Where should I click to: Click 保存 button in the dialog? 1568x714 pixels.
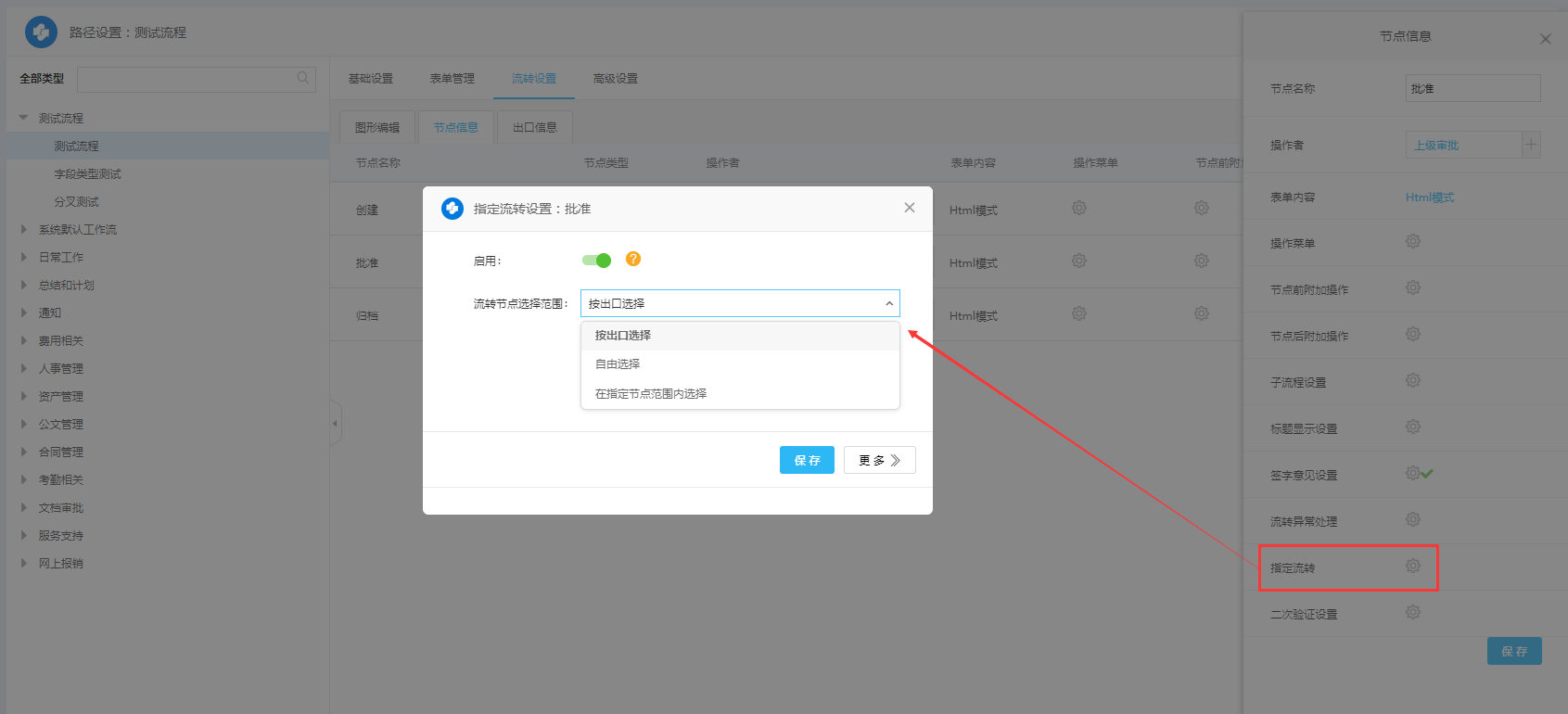[x=807, y=460]
